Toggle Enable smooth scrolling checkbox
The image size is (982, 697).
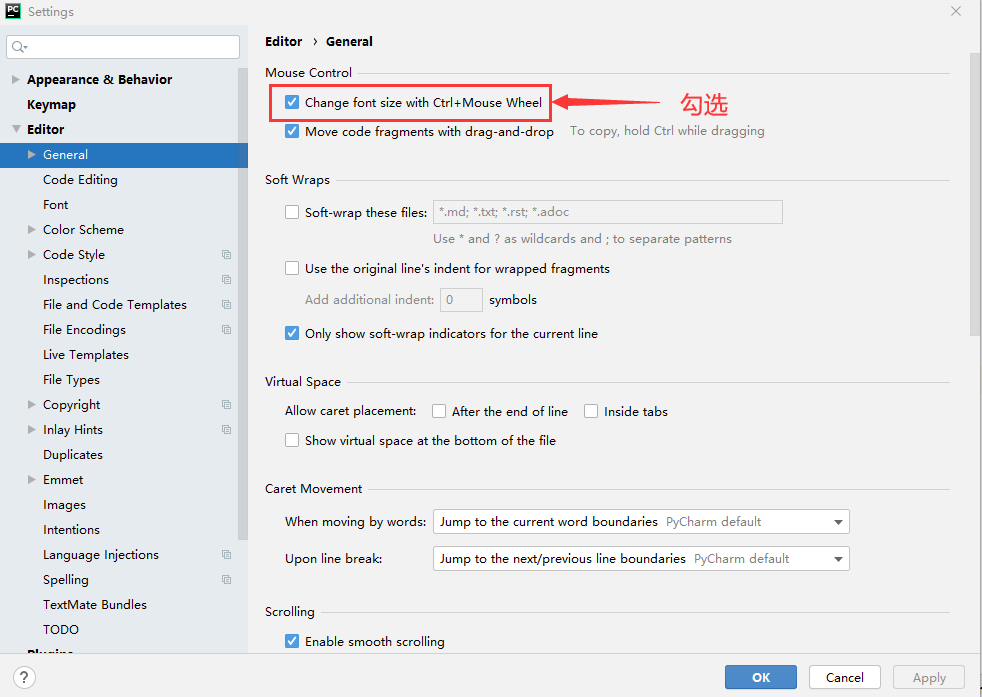(x=292, y=641)
